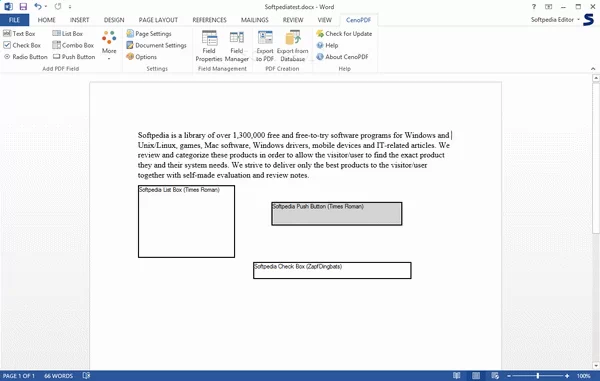Switch to the REFERENCES tab
Image resolution: width=600 pixels, height=381 pixels.
(x=209, y=20)
